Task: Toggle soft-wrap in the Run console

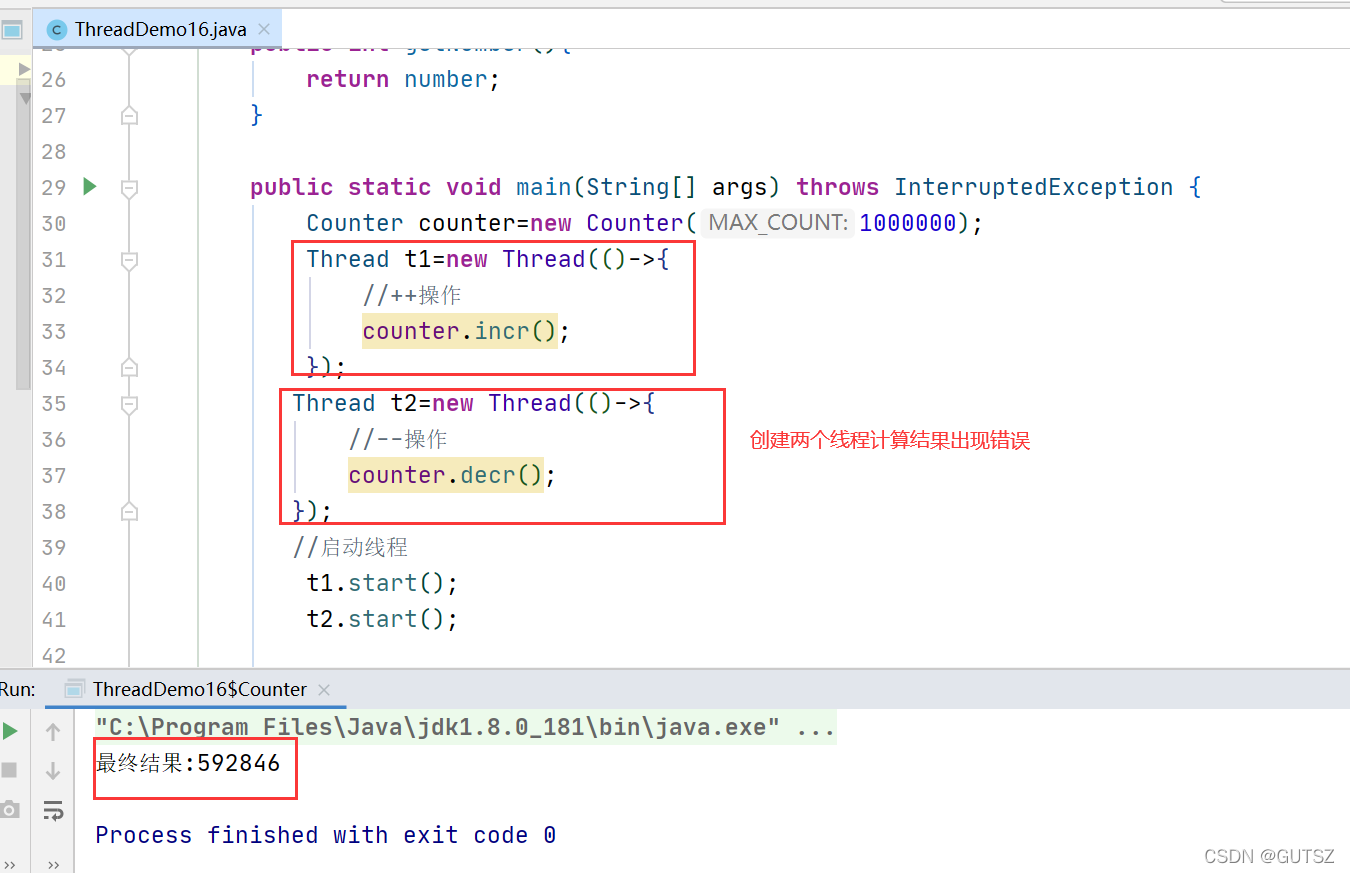Action: point(53,810)
